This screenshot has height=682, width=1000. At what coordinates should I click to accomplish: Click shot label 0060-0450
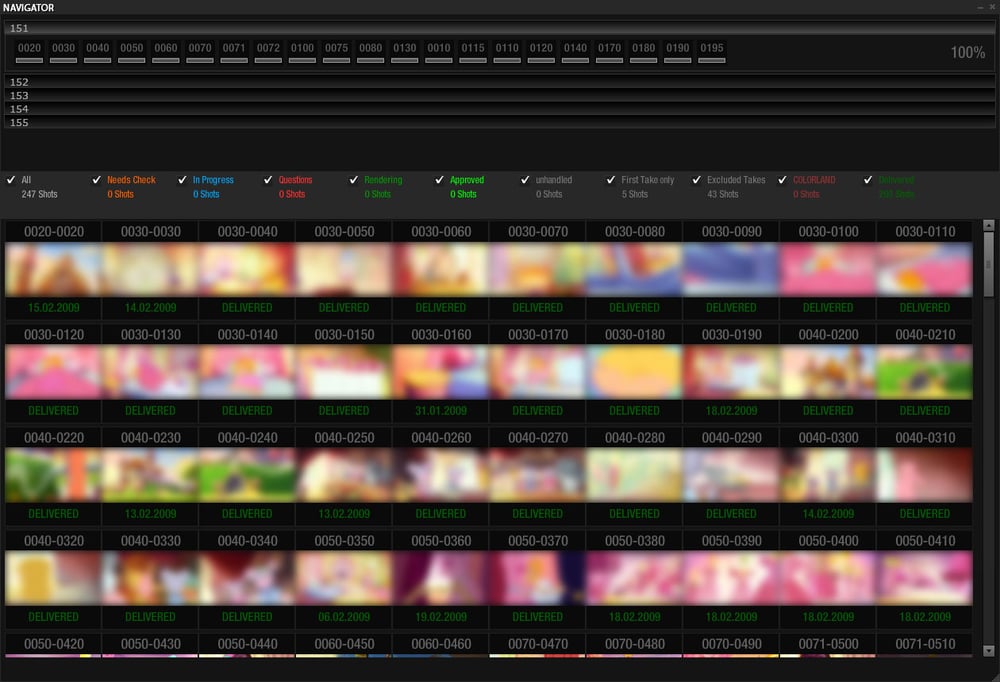pyautogui.click(x=344, y=644)
